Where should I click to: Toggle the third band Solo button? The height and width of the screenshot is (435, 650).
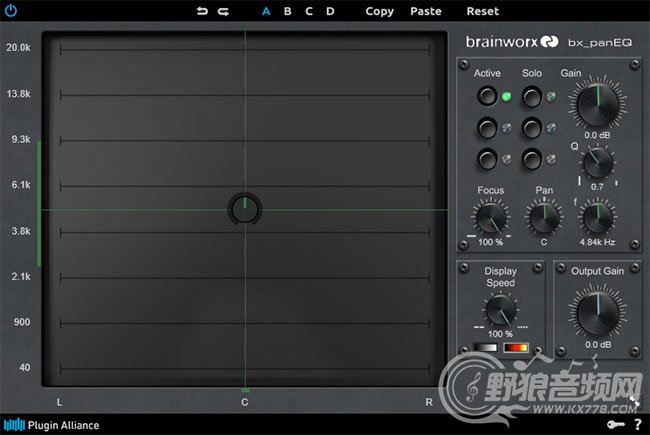point(532,159)
